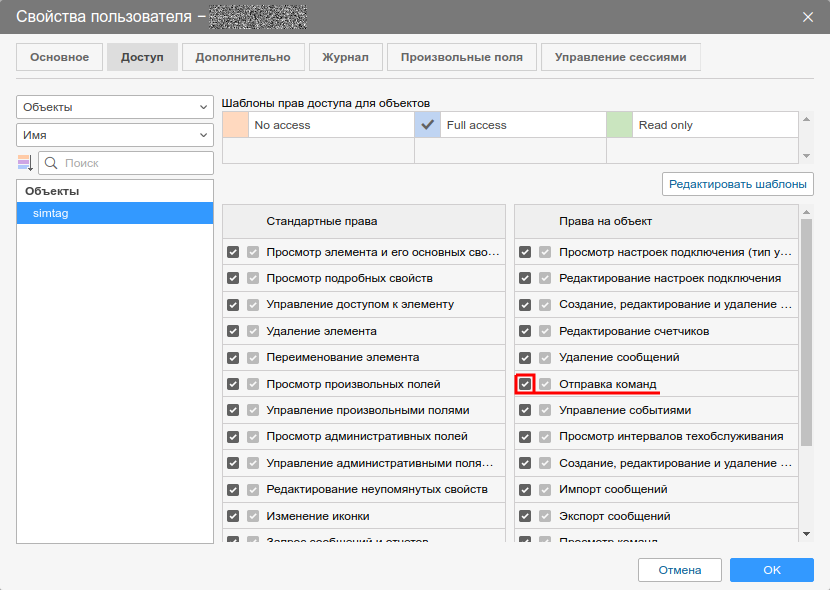Click the magnifier icon in search field

(52, 163)
